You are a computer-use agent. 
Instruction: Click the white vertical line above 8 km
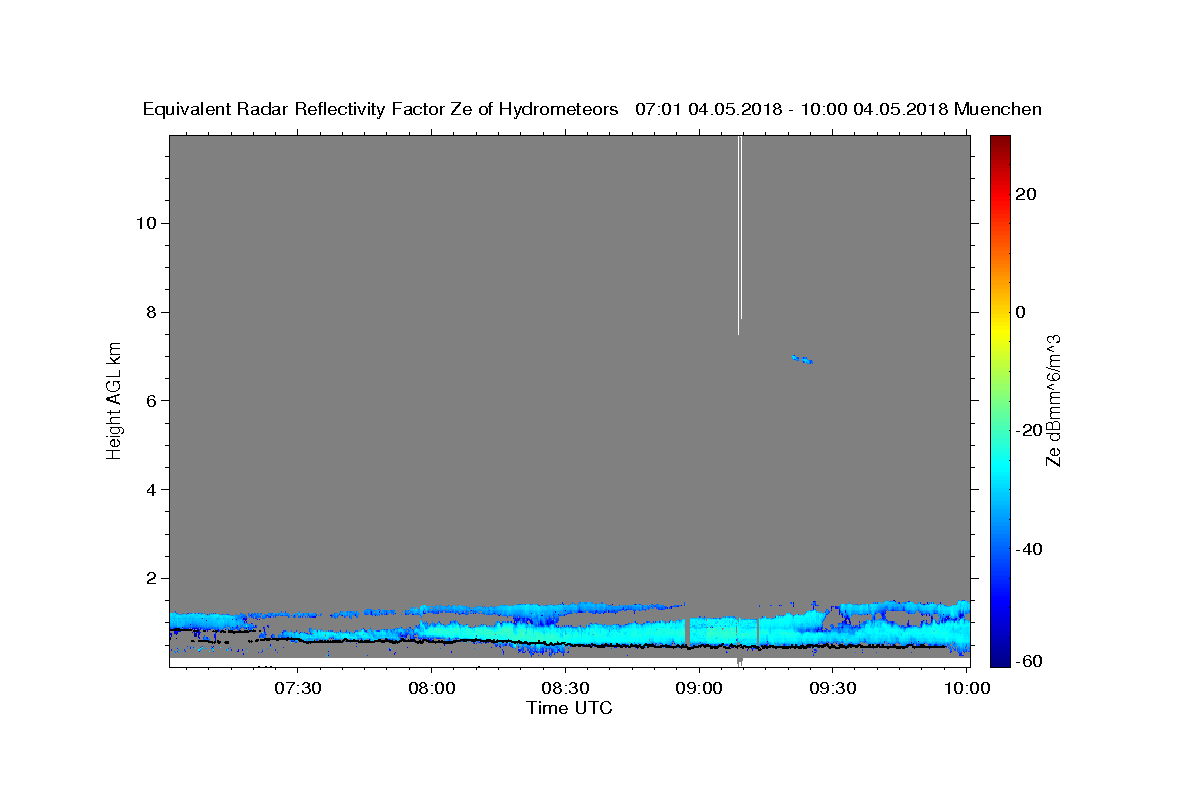[x=739, y=235]
